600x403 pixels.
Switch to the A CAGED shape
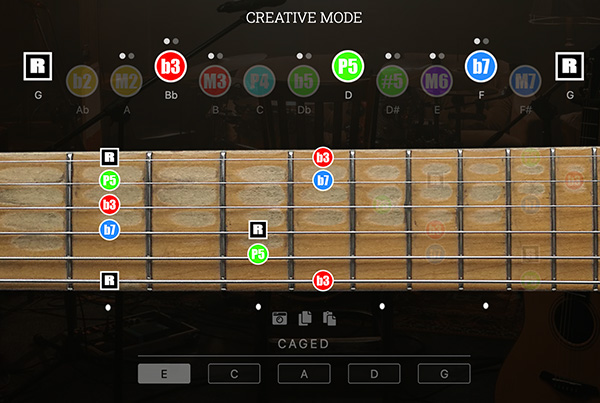click(x=304, y=374)
